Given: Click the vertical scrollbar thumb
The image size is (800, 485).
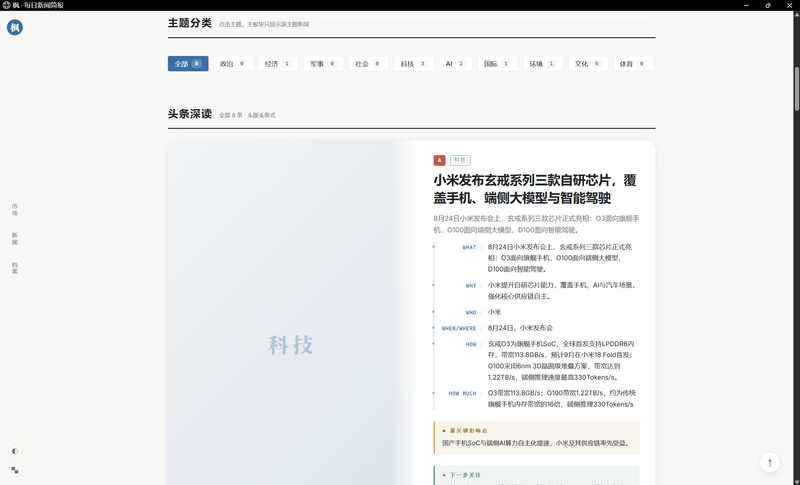Looking at the screenshot, I should [796, 88].
